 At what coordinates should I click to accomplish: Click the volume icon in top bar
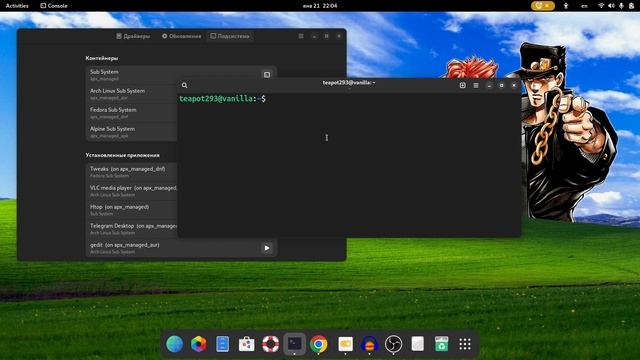[611, 6]
